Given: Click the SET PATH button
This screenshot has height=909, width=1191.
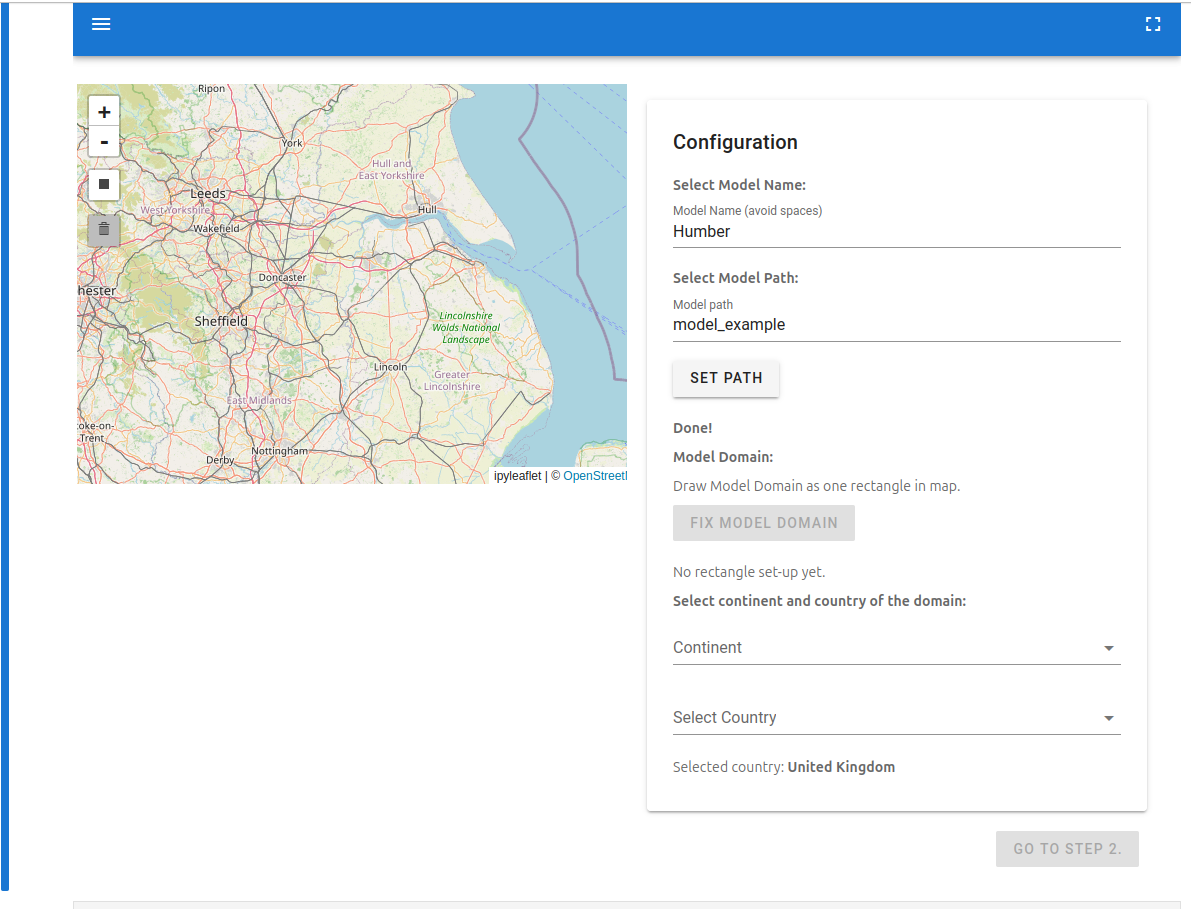Looking at the screenshot, I should tap(725, 378).
